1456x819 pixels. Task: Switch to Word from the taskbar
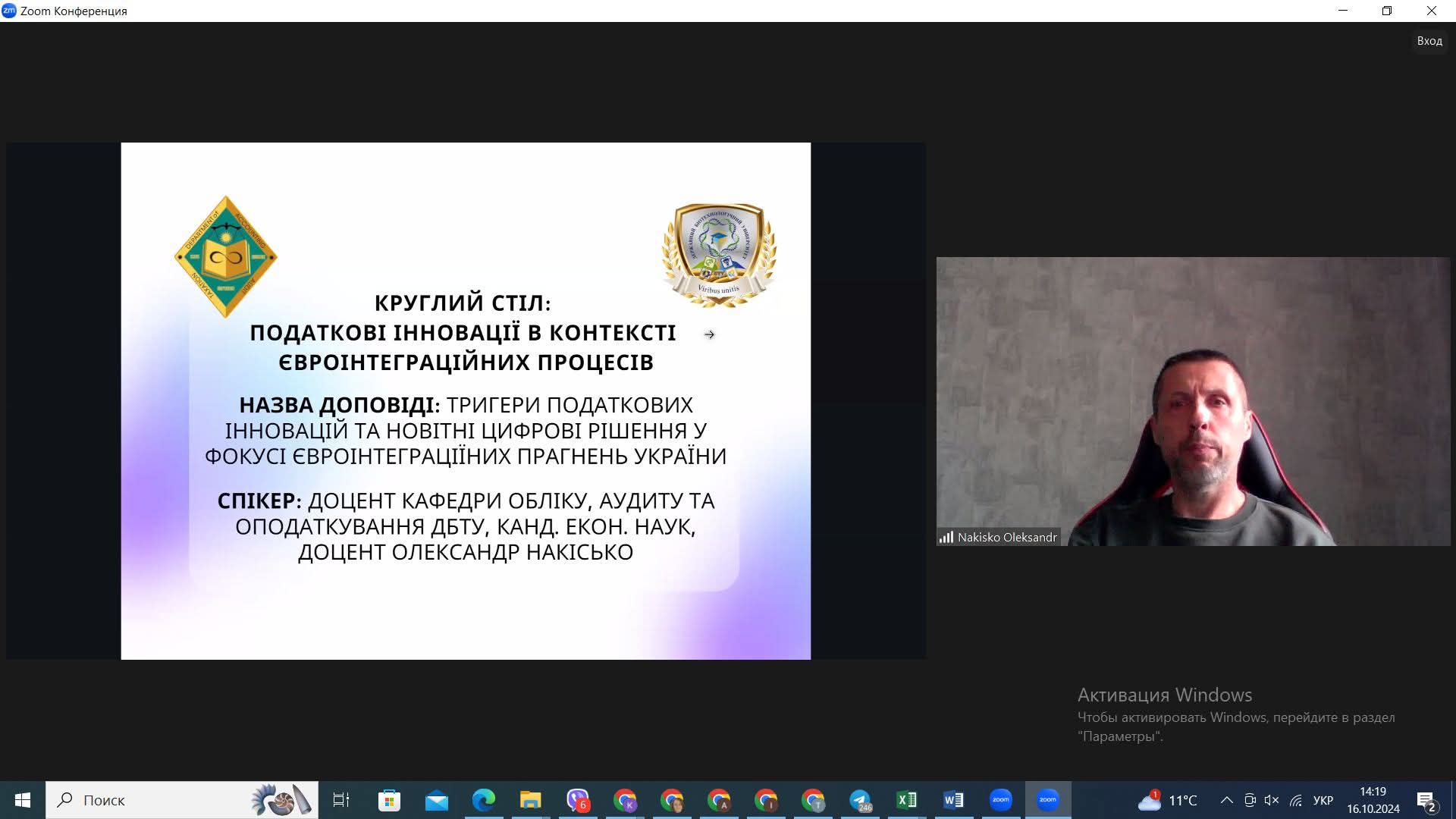(x=954, y=800)
